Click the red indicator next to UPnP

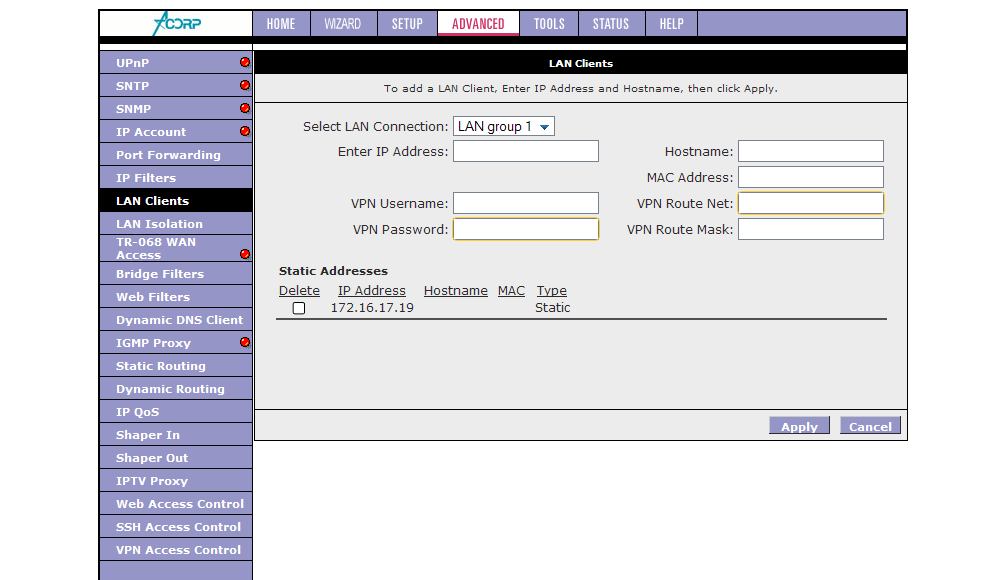[245, 62]
